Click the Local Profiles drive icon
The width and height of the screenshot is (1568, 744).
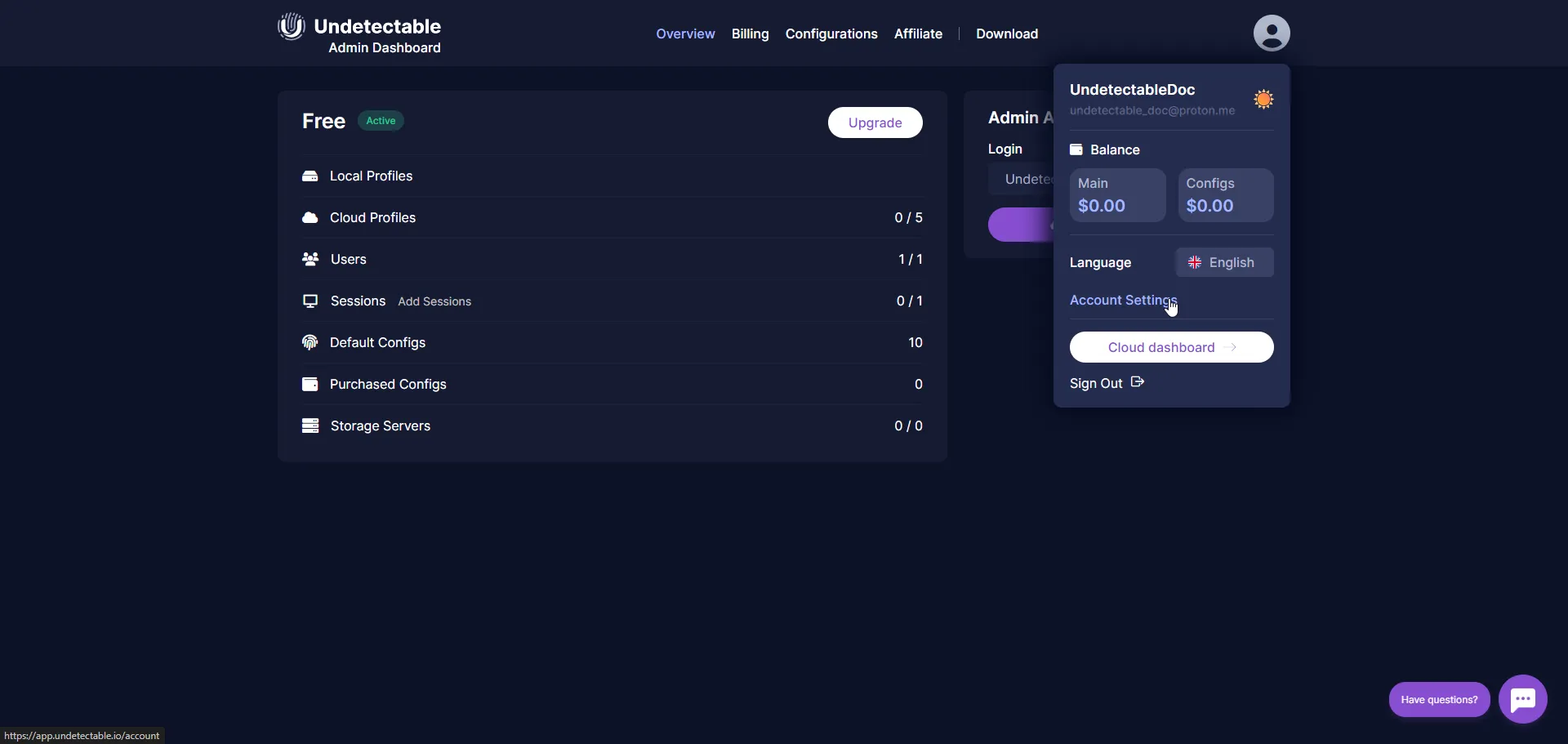pyautogui.click(x=310, y=176)
